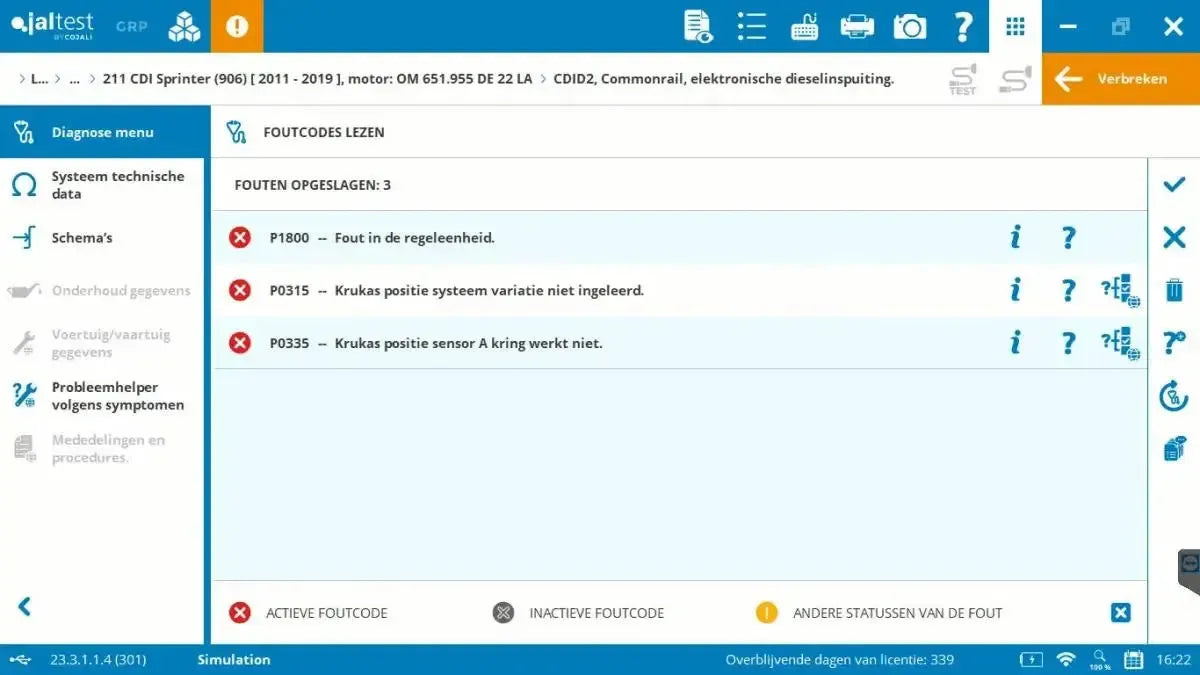Image resolution: width=1200 pixels, height=675 pixels.
Task: Open the report document icon in the toolbar
Action: pyautogui.click(x=697, y=27)
